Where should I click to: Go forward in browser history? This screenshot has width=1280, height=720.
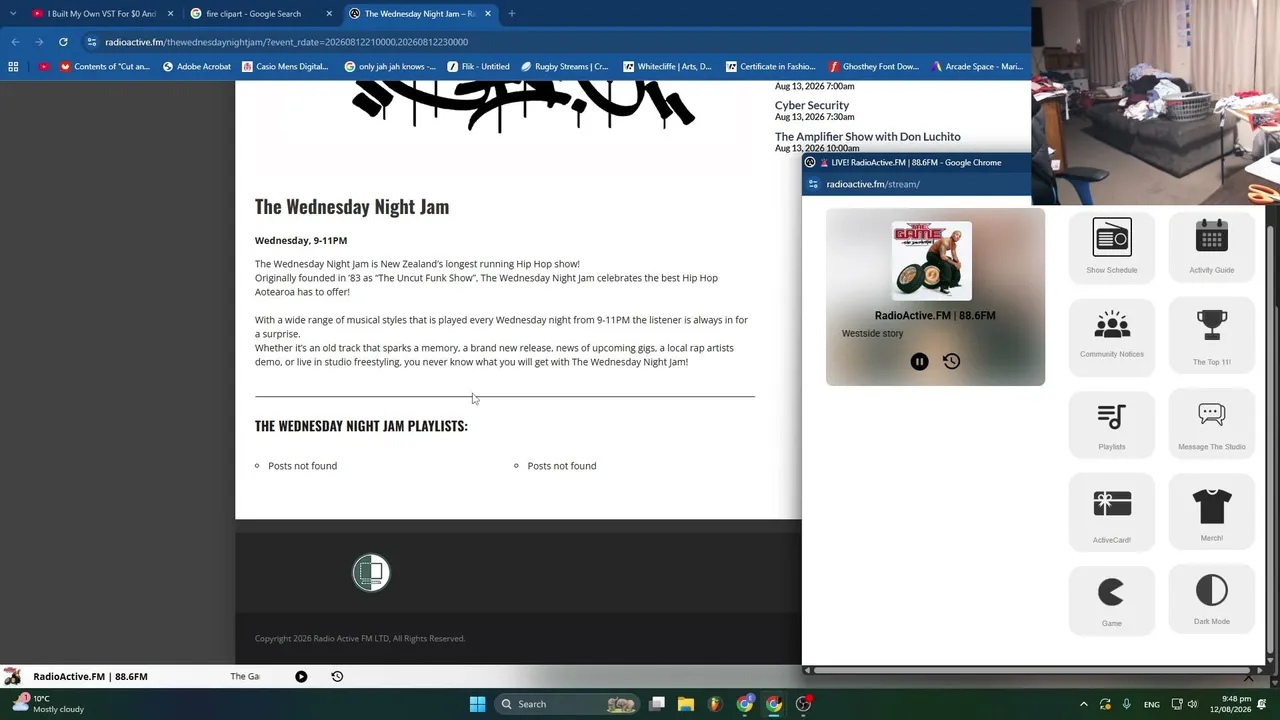[39, 42]
